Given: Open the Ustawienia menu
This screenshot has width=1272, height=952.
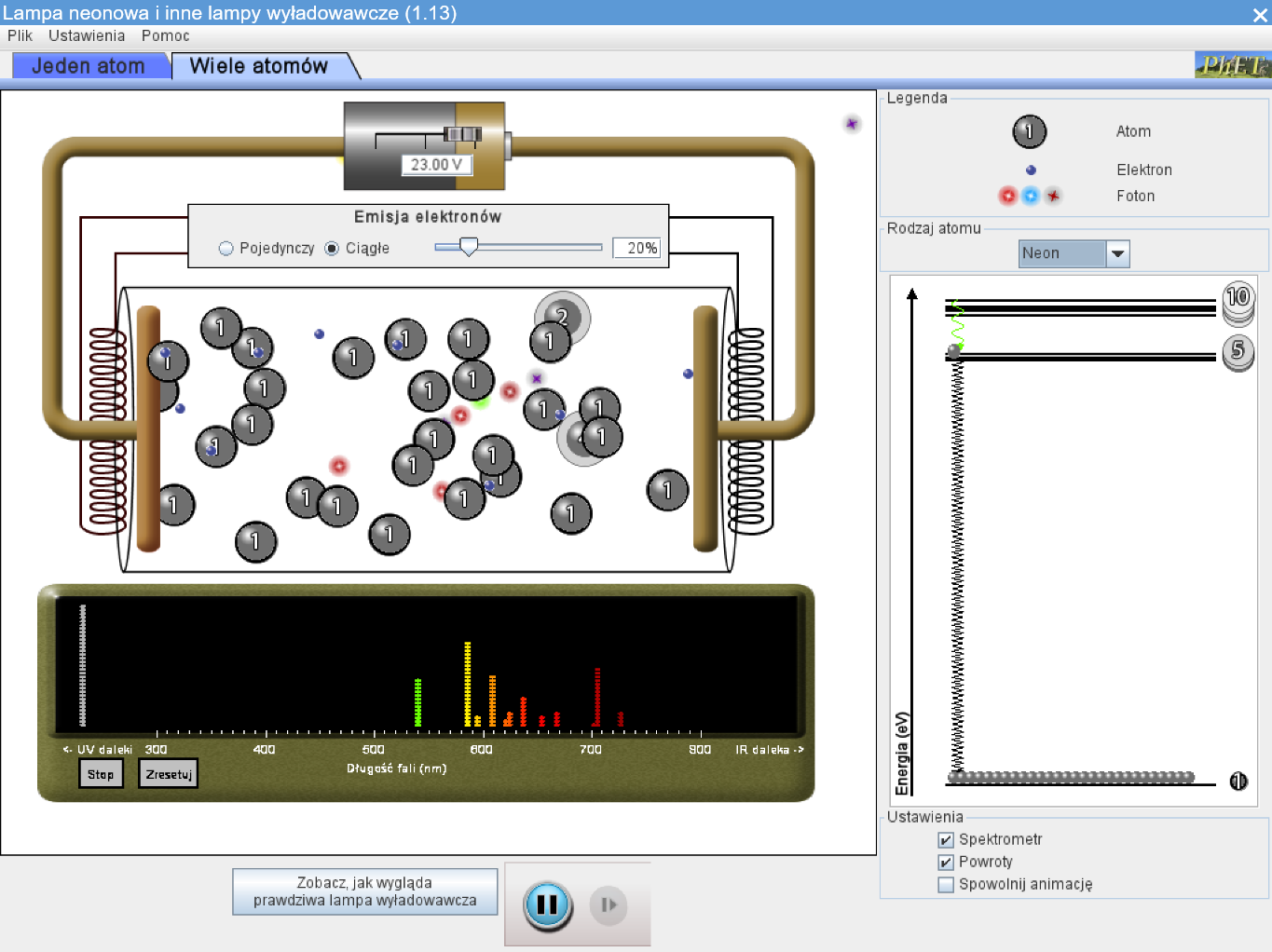Looking at the screenshot, I should [x=87, y=35].
